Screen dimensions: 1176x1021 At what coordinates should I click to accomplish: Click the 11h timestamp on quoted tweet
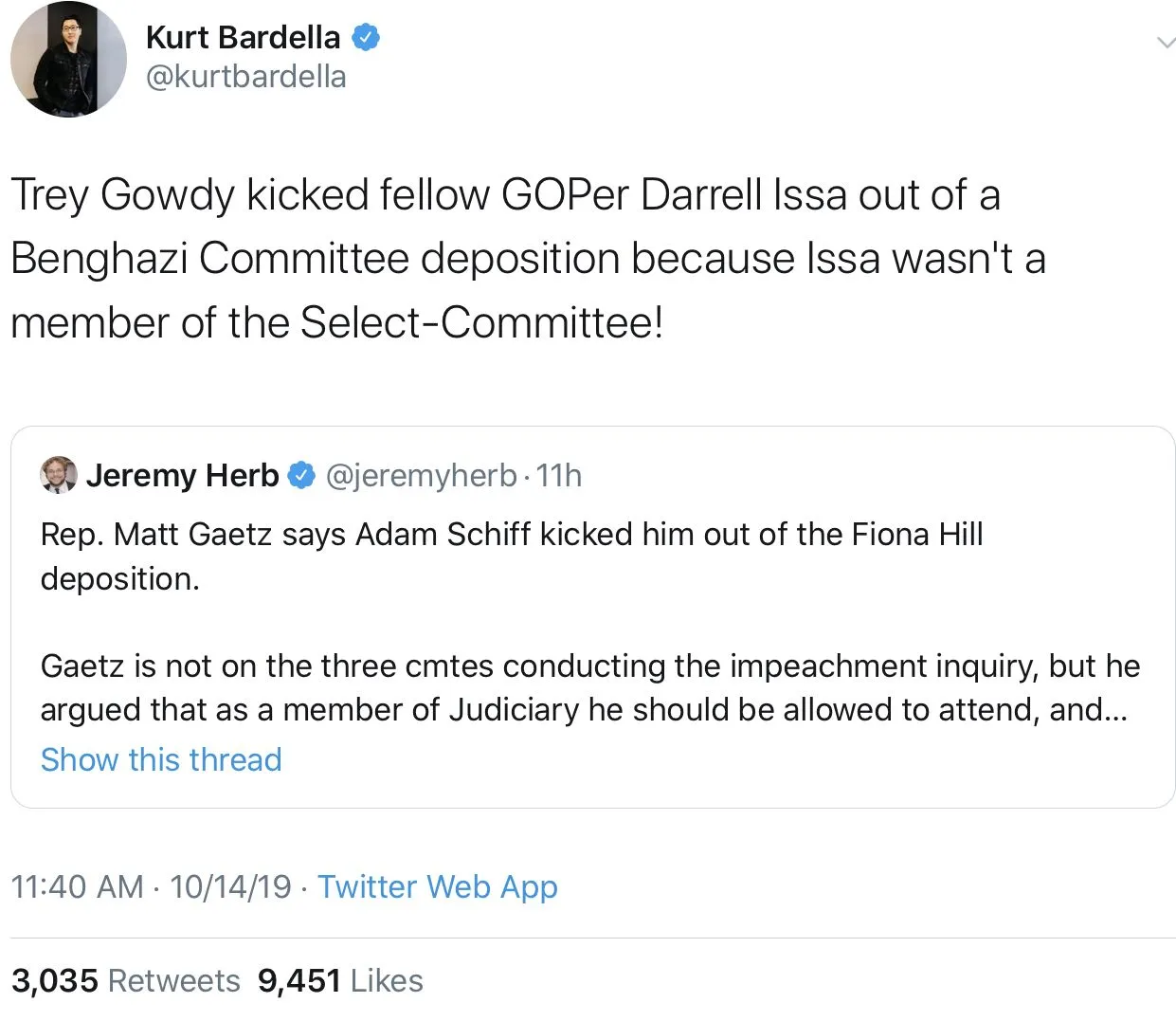(559, 475)
